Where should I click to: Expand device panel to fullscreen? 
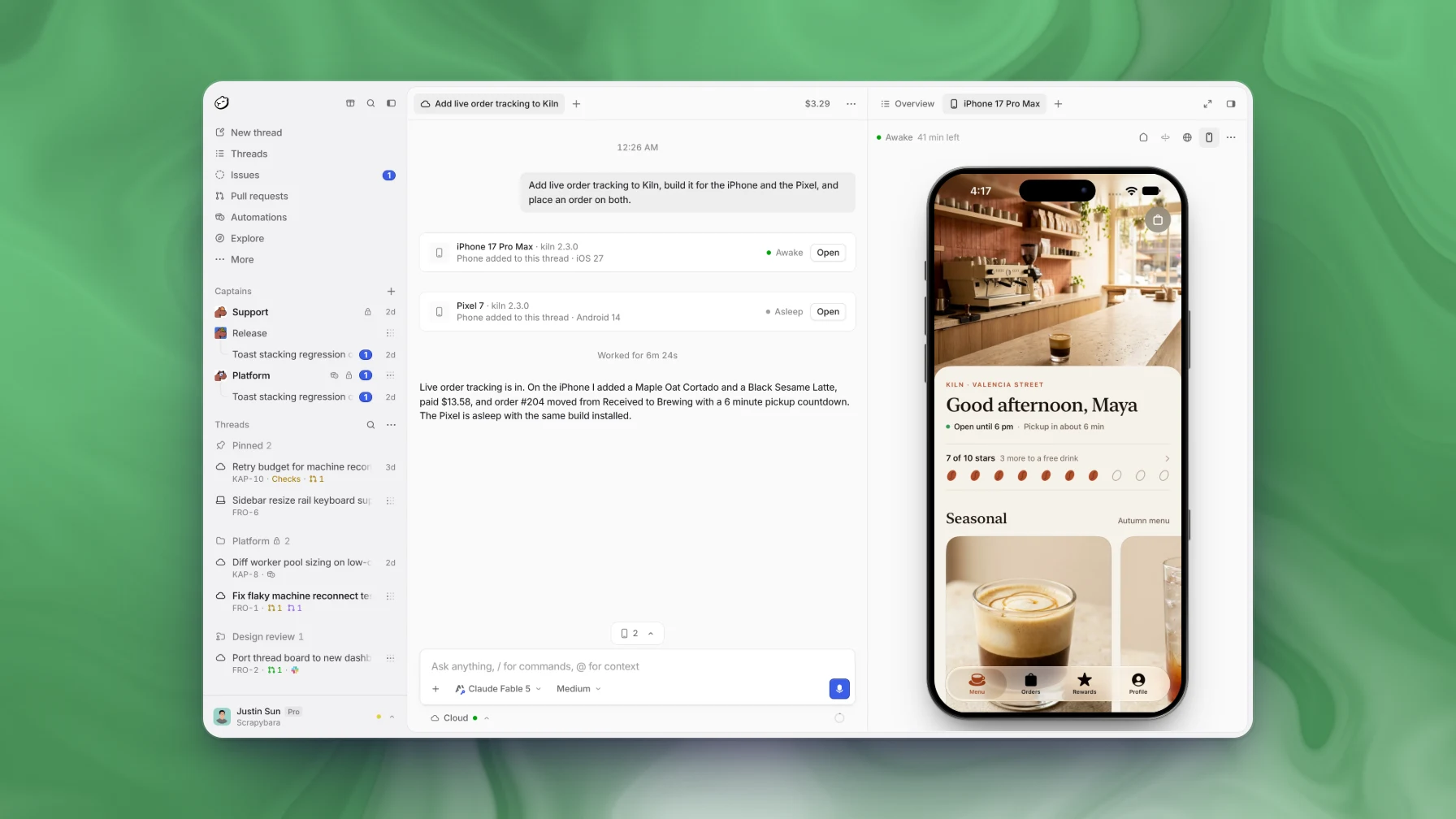(1207, 103)
